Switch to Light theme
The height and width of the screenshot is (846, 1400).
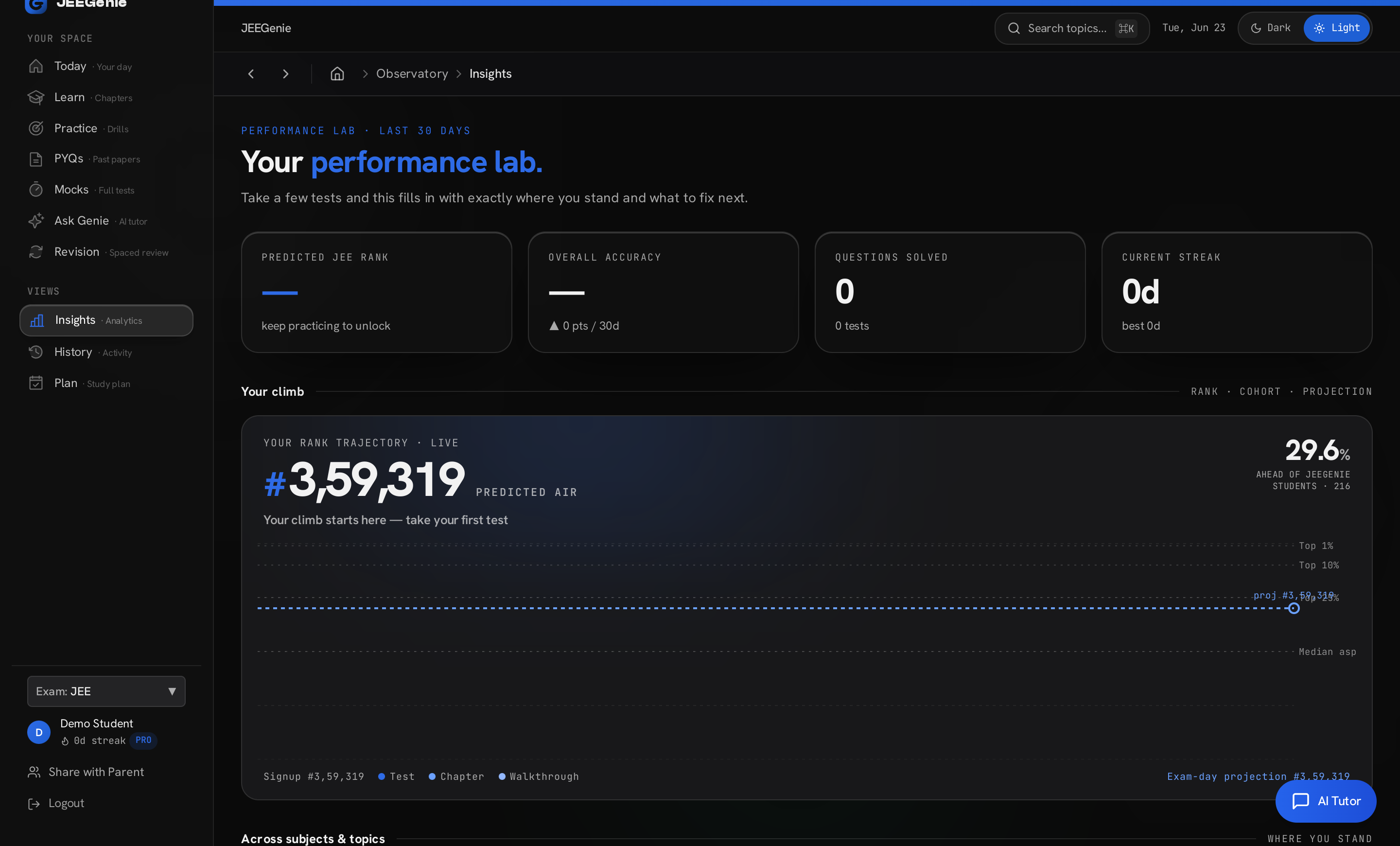[x=1336, y=28]
